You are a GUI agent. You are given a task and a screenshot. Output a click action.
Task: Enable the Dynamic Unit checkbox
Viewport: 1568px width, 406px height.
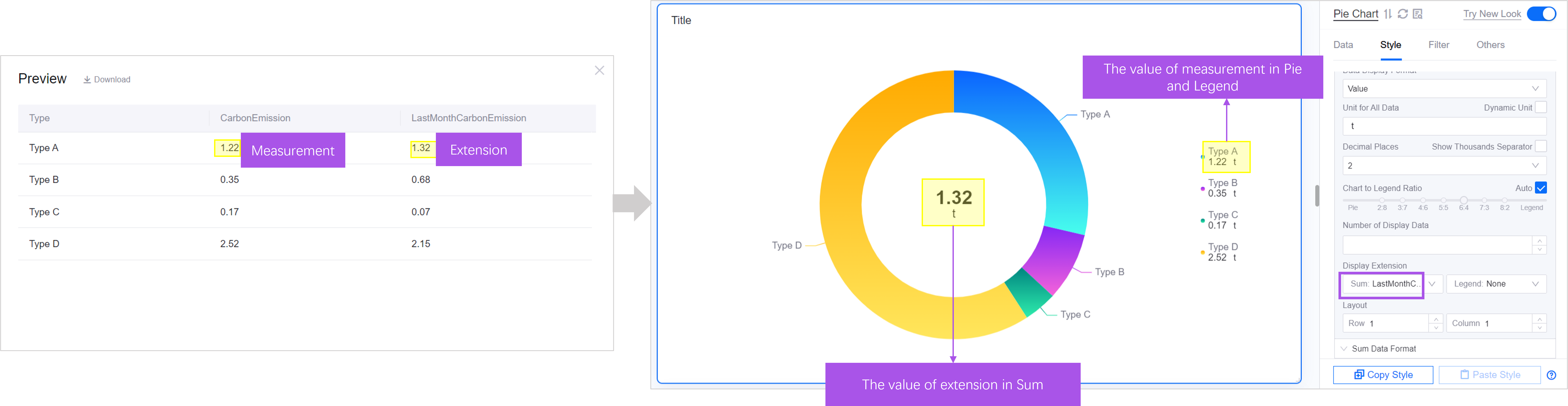coord(1541,107)
